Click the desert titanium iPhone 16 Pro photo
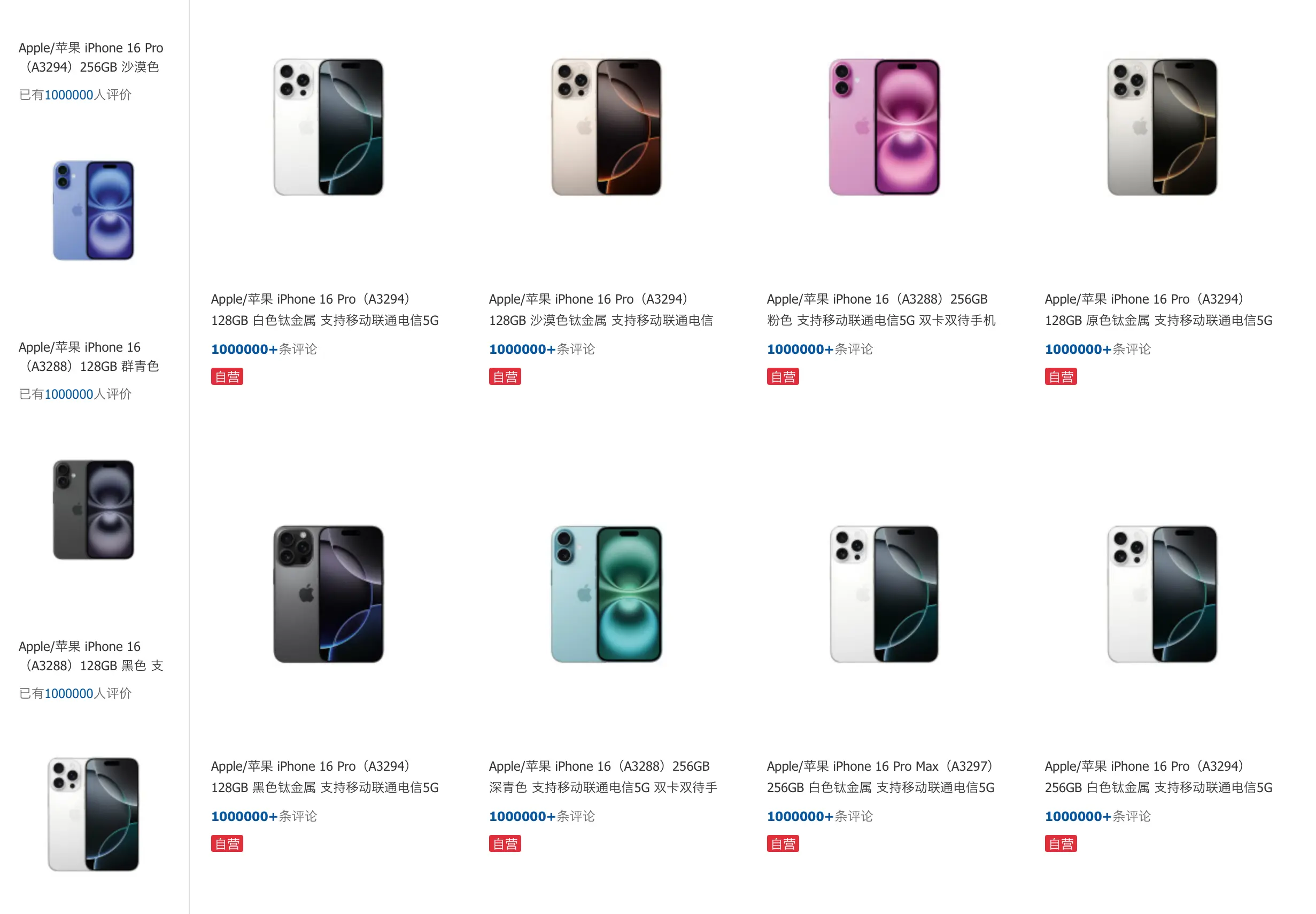Viewport: 1316px width, 914px height. point(606,127)
